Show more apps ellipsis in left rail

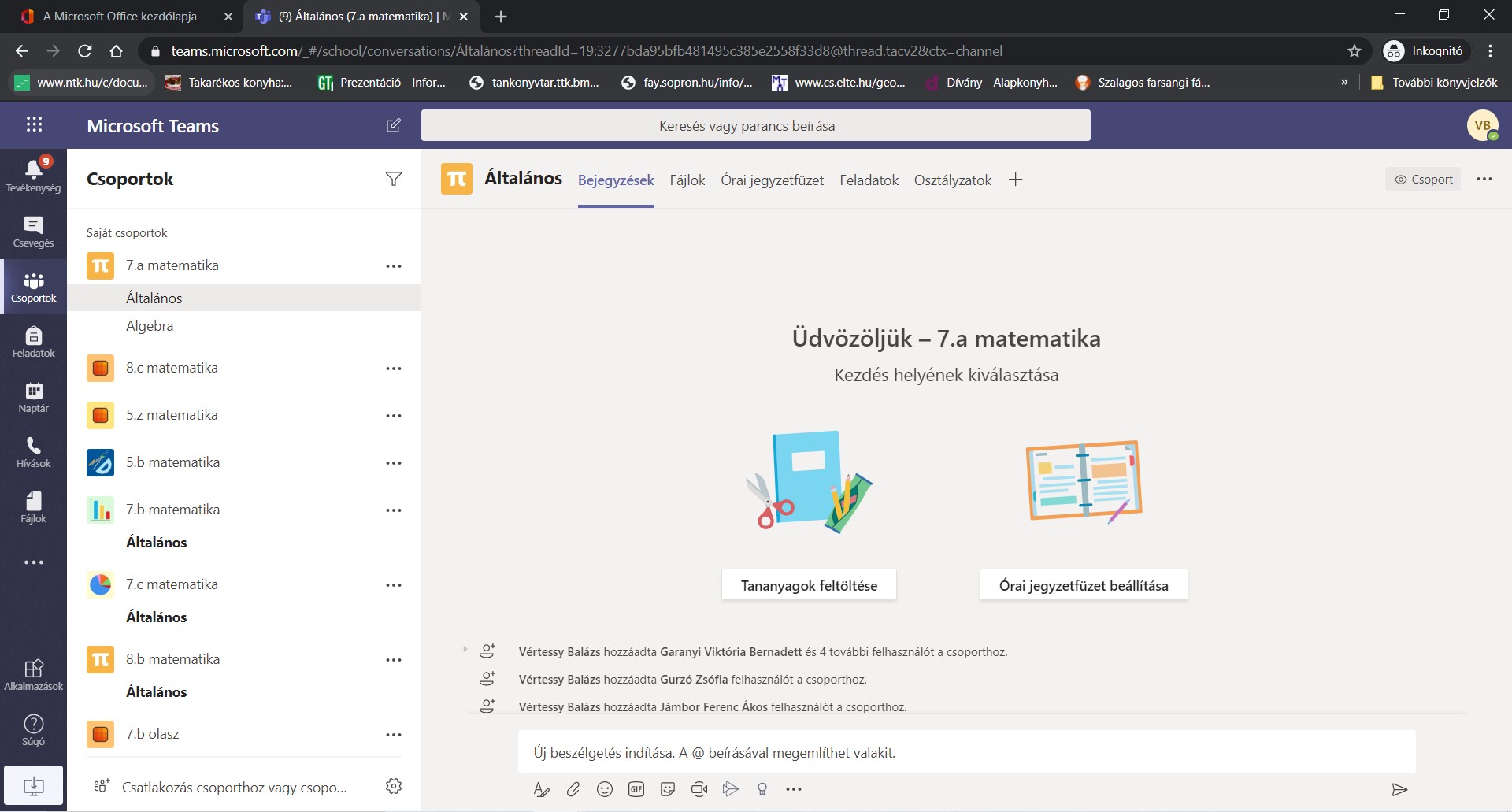coord(33,562)
